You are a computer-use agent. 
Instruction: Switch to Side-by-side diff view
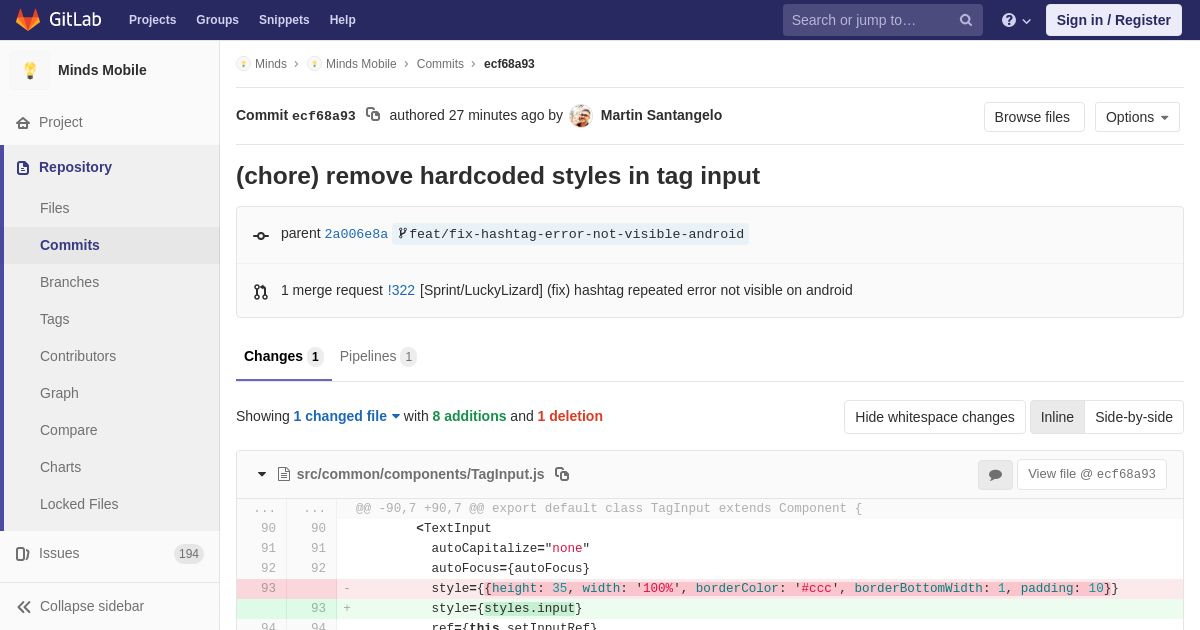coord(1133,417)
